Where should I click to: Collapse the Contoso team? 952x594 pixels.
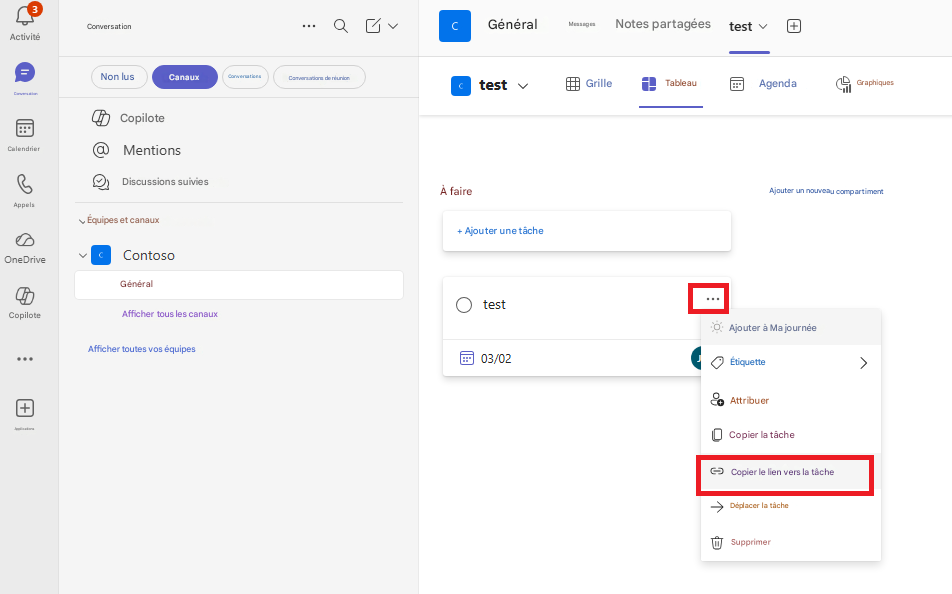click(83, 256)
